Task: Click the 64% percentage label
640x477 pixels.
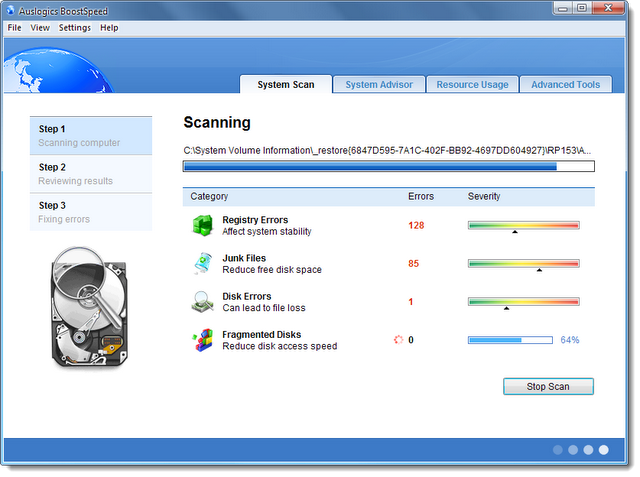Action: pos(570,340)
